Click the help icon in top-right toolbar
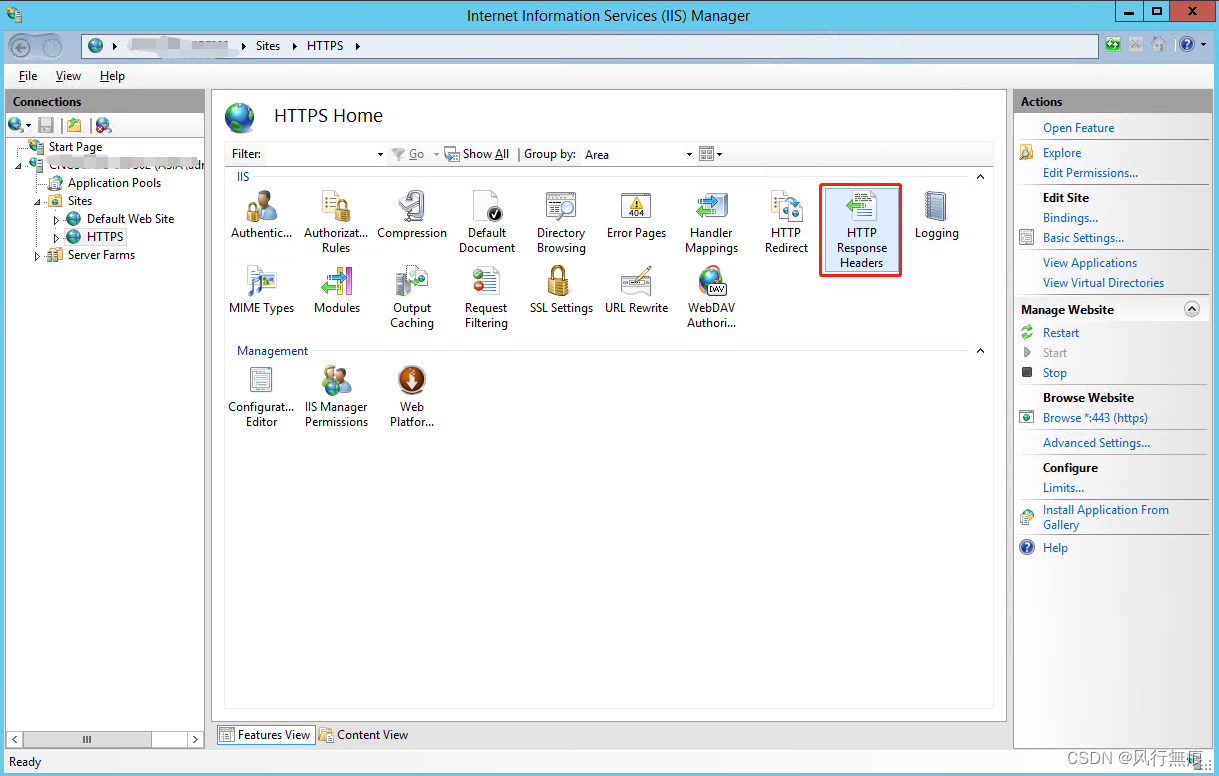1219x776 pixels. pos(1187,45)
